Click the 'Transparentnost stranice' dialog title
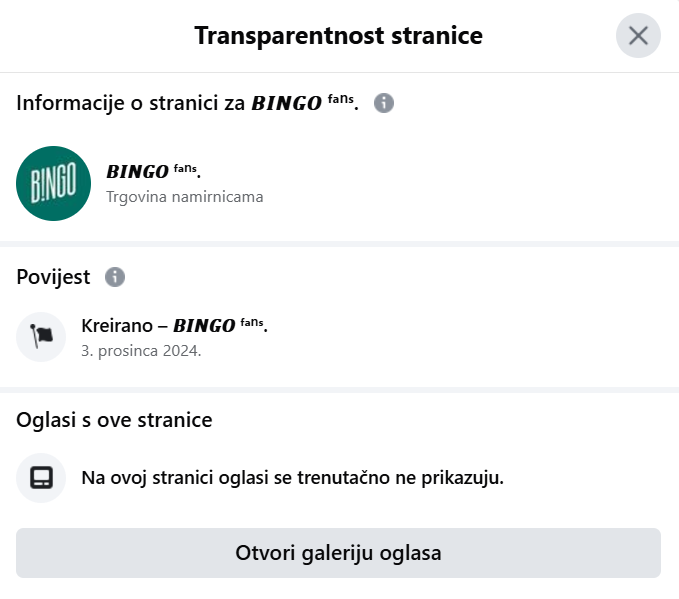 click(338, 36)
